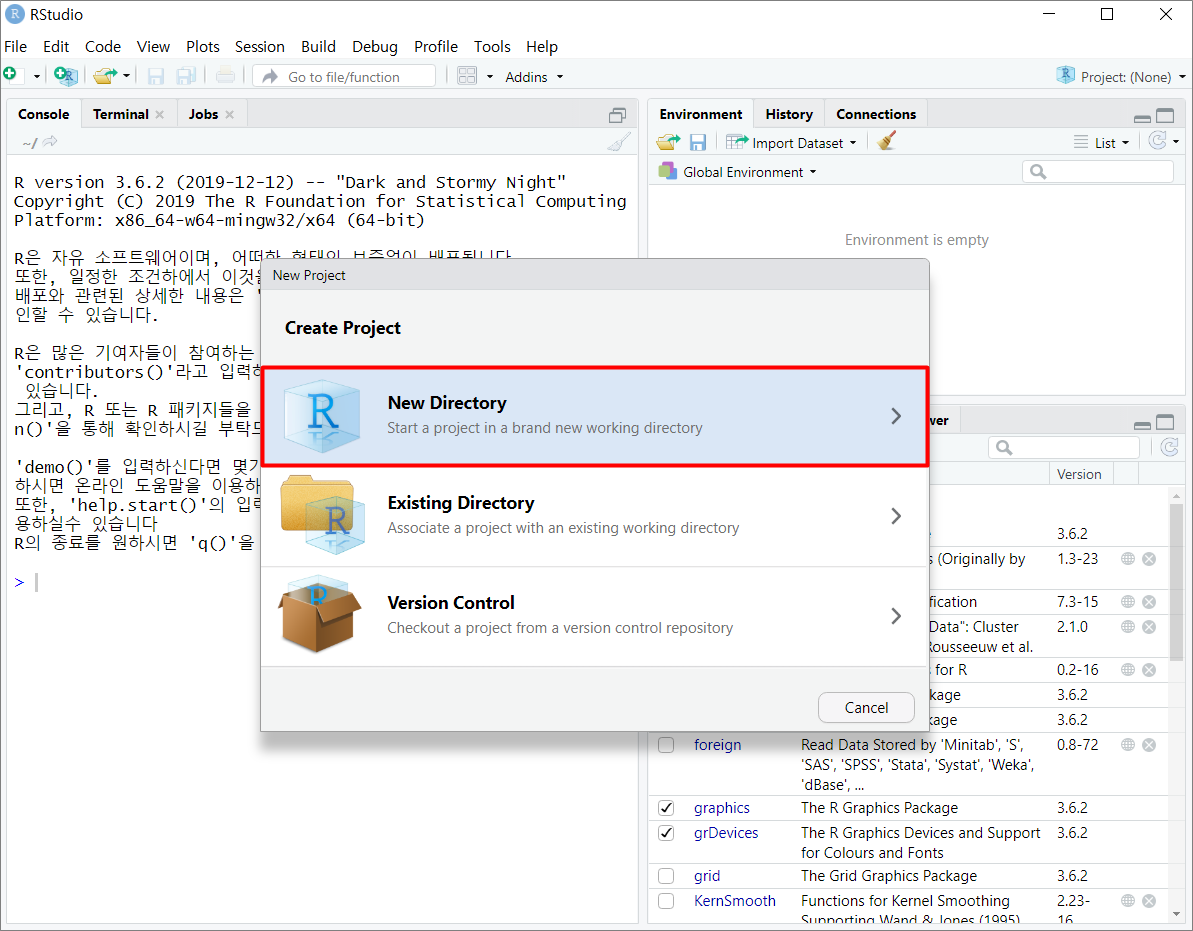Open the Tools menu
1193x931 pixels.
(492, 46)
